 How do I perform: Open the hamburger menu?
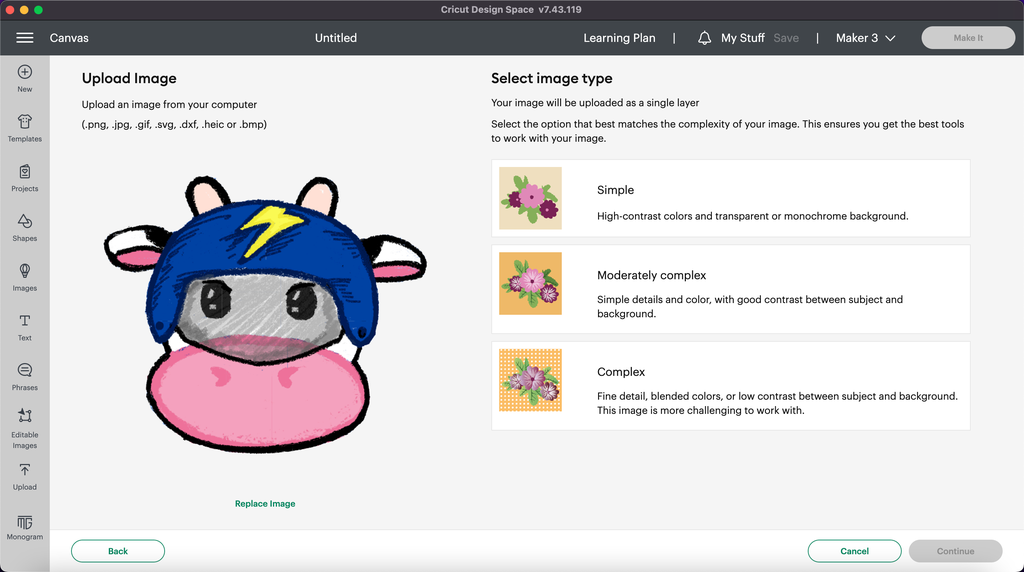(x=25, y=38)
